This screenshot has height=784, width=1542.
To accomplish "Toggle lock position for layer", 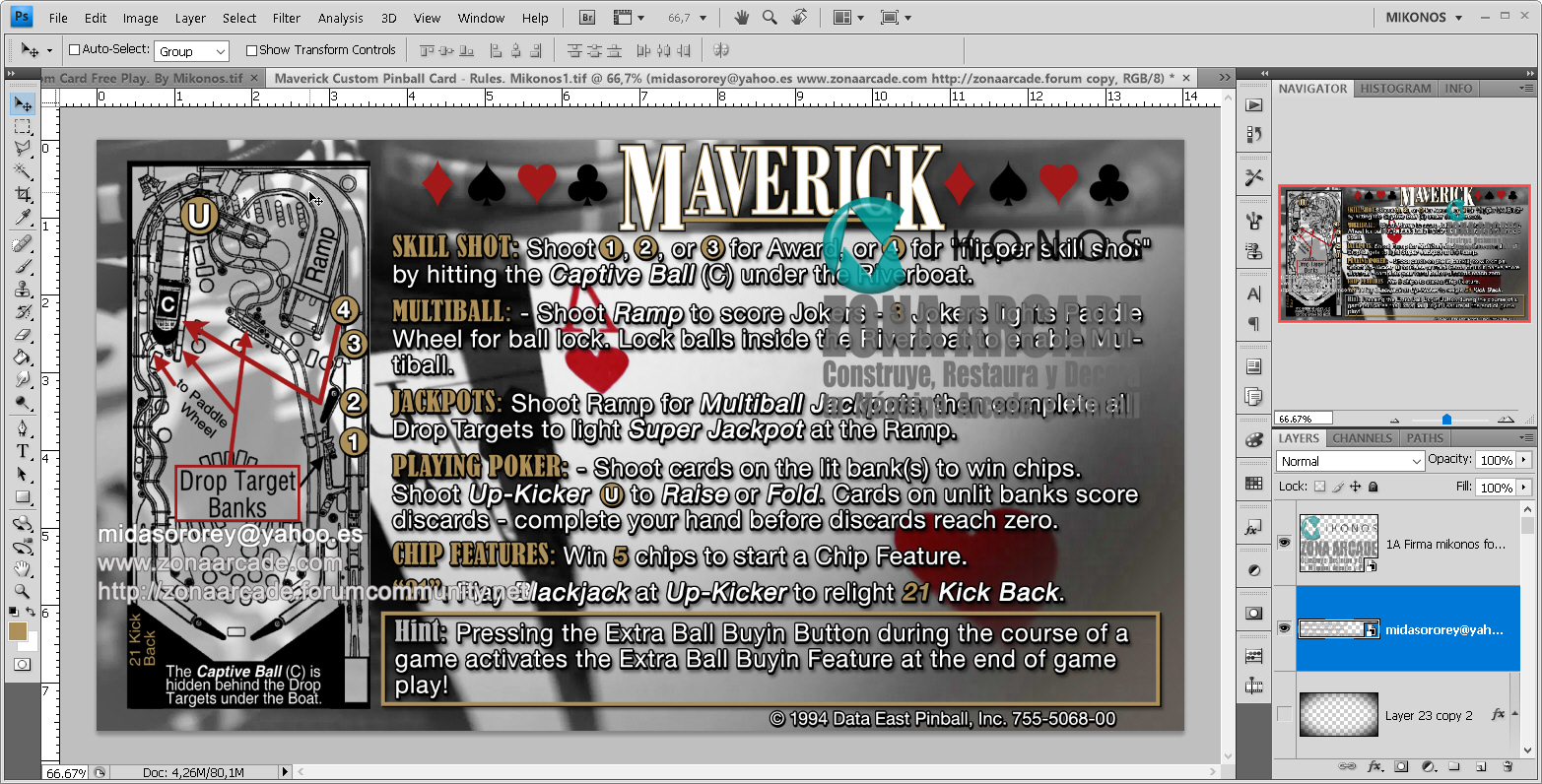I will pos(1356,487).
